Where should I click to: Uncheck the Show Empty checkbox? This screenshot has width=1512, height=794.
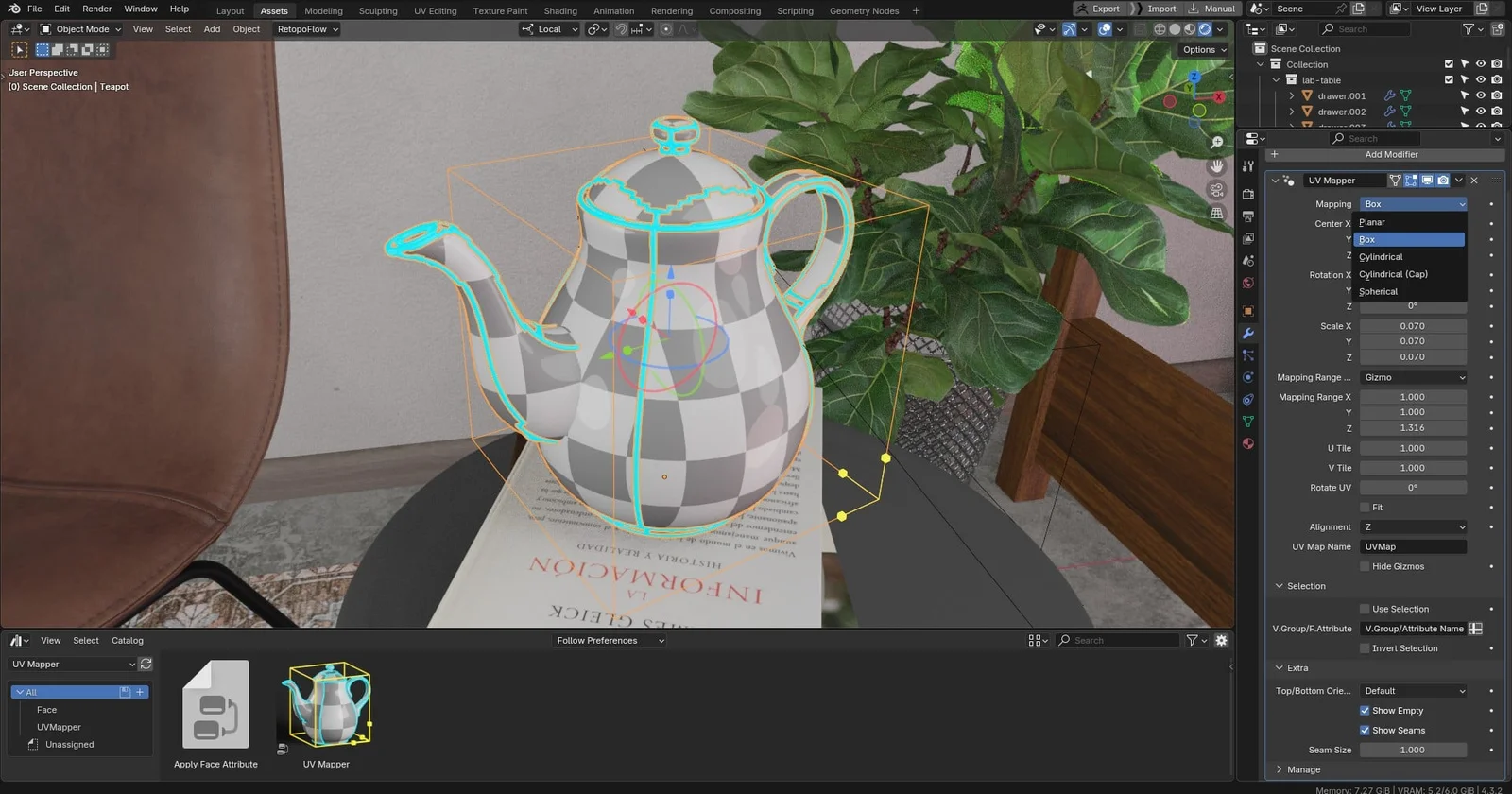tap(1365, 711)
